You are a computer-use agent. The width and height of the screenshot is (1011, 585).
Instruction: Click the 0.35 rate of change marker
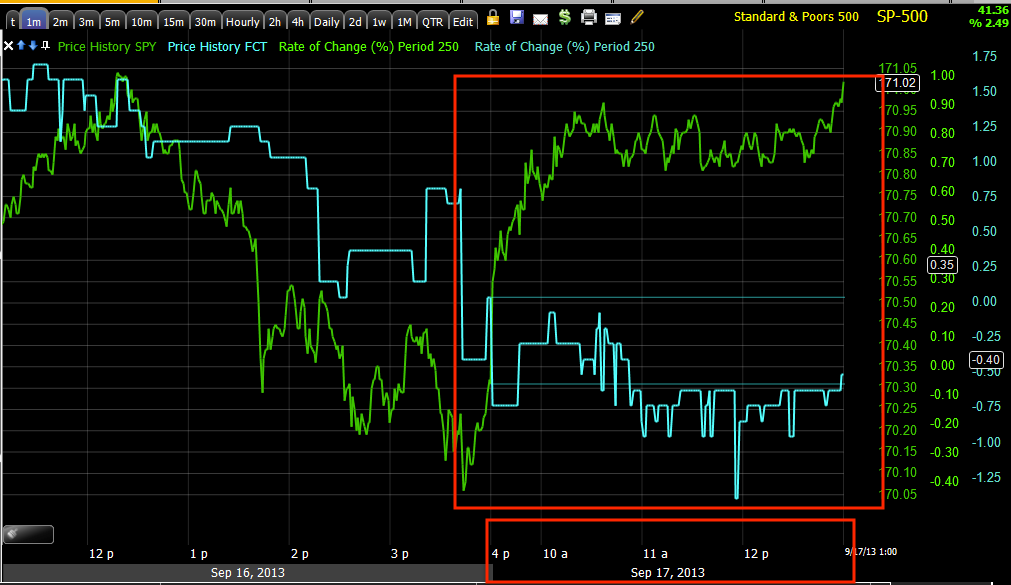pos(942,264)
